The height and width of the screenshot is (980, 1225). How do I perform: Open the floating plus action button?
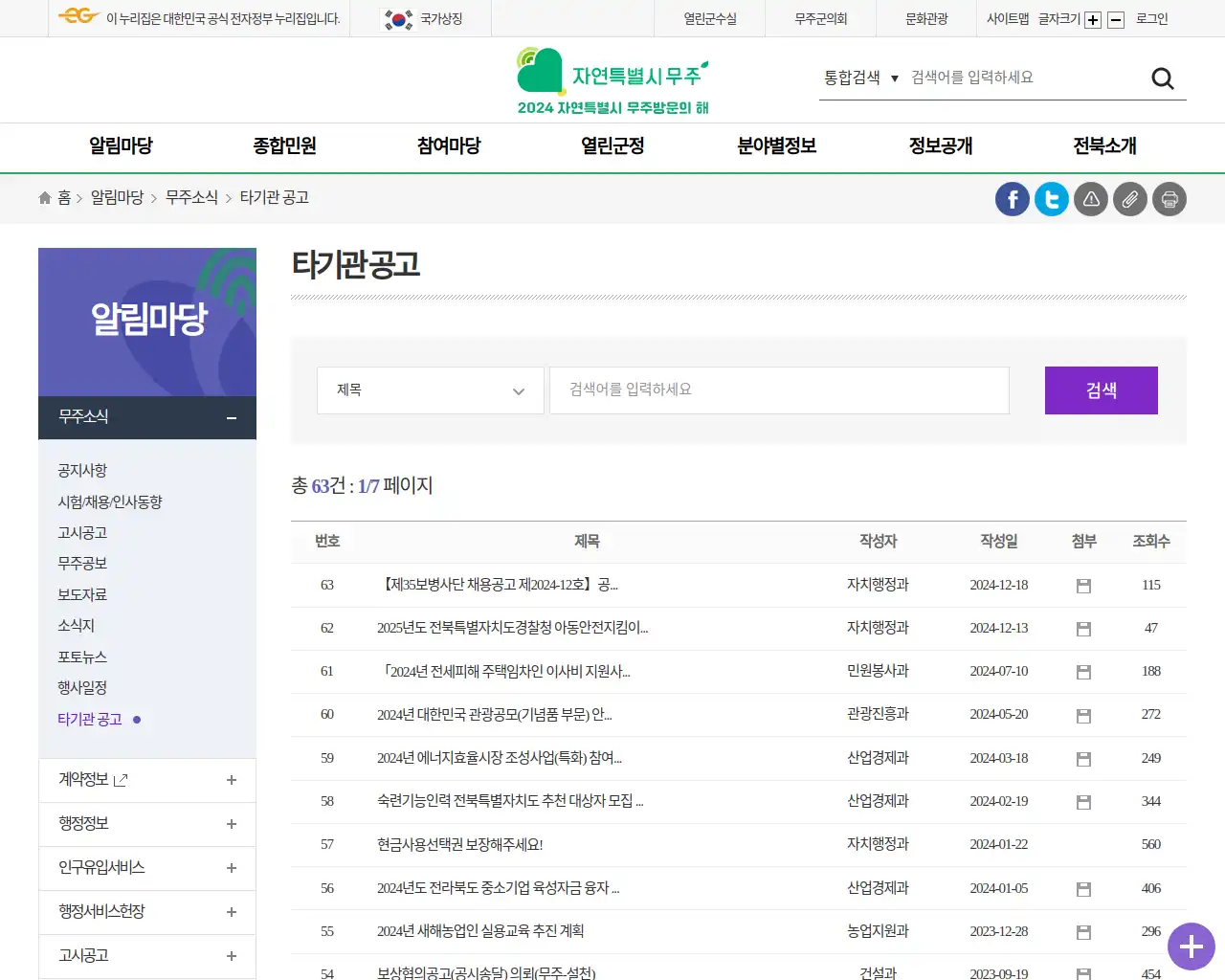pyautogui.click(x=1191, y=947)
